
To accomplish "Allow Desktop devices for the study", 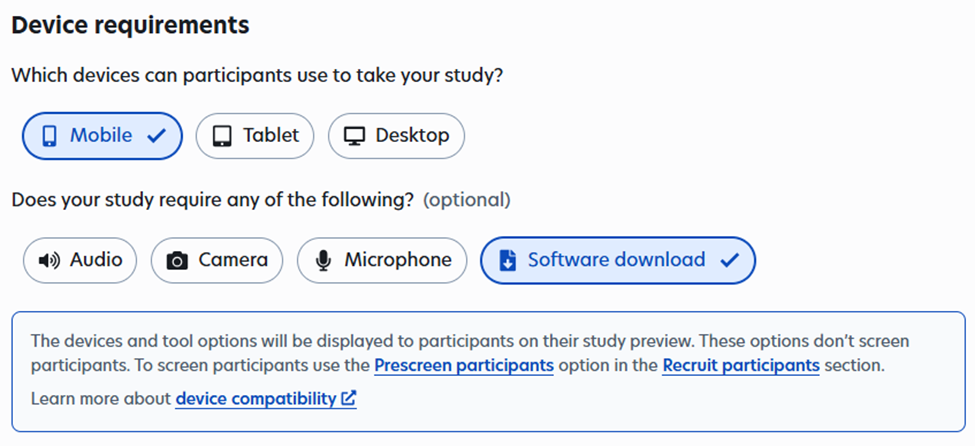I will point(396,136).
